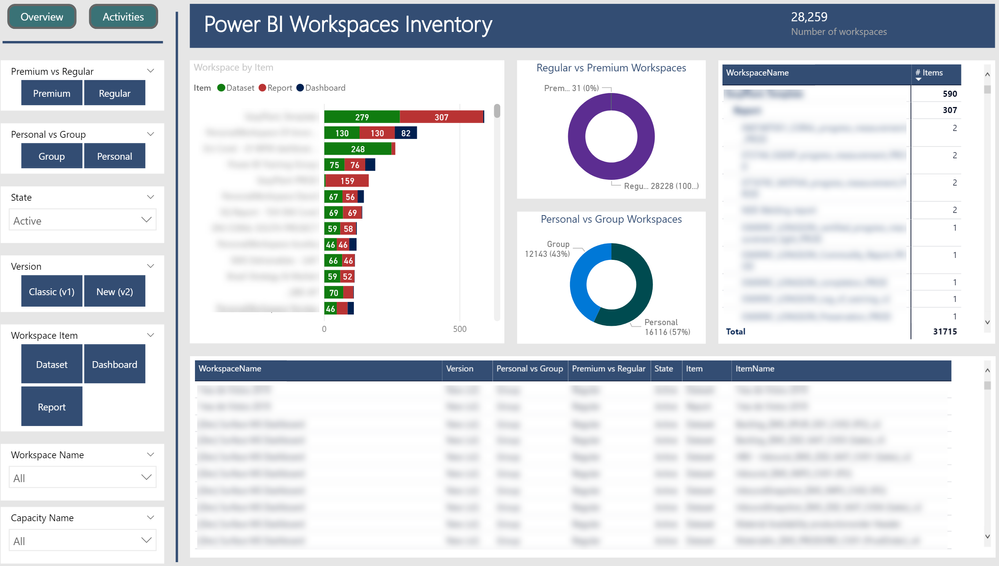Image resolution: width=999 pixels, height=566 pixels.
Task: Sort bottom table by Premium vs Regular column
Action: 609,370
